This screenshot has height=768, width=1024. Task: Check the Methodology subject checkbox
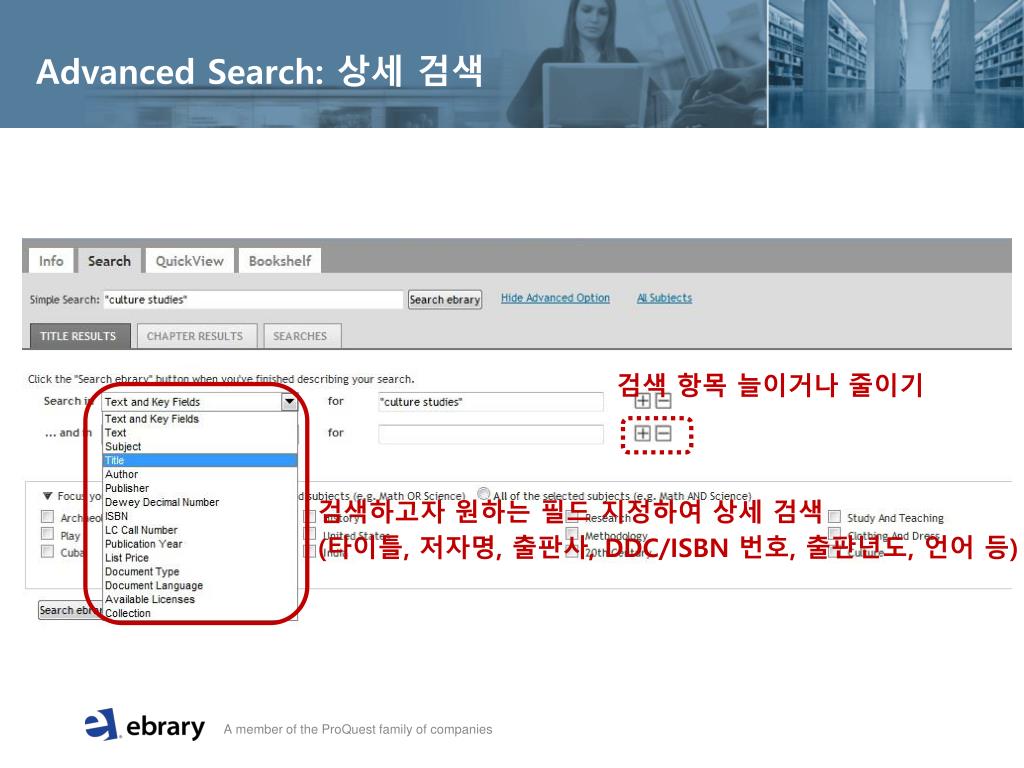tap(571, 534)
